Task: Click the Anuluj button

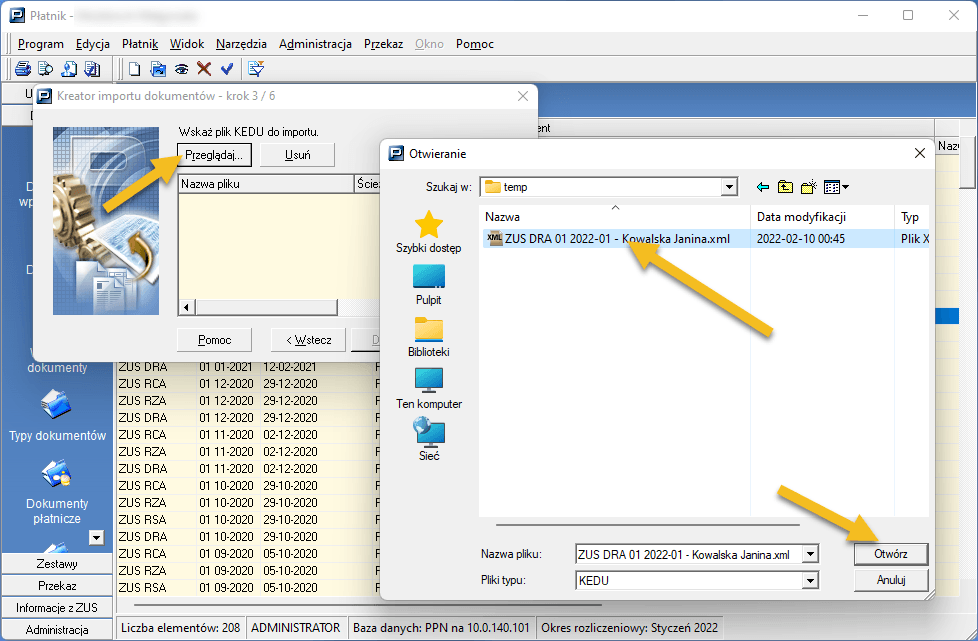Action: [890, 580]
